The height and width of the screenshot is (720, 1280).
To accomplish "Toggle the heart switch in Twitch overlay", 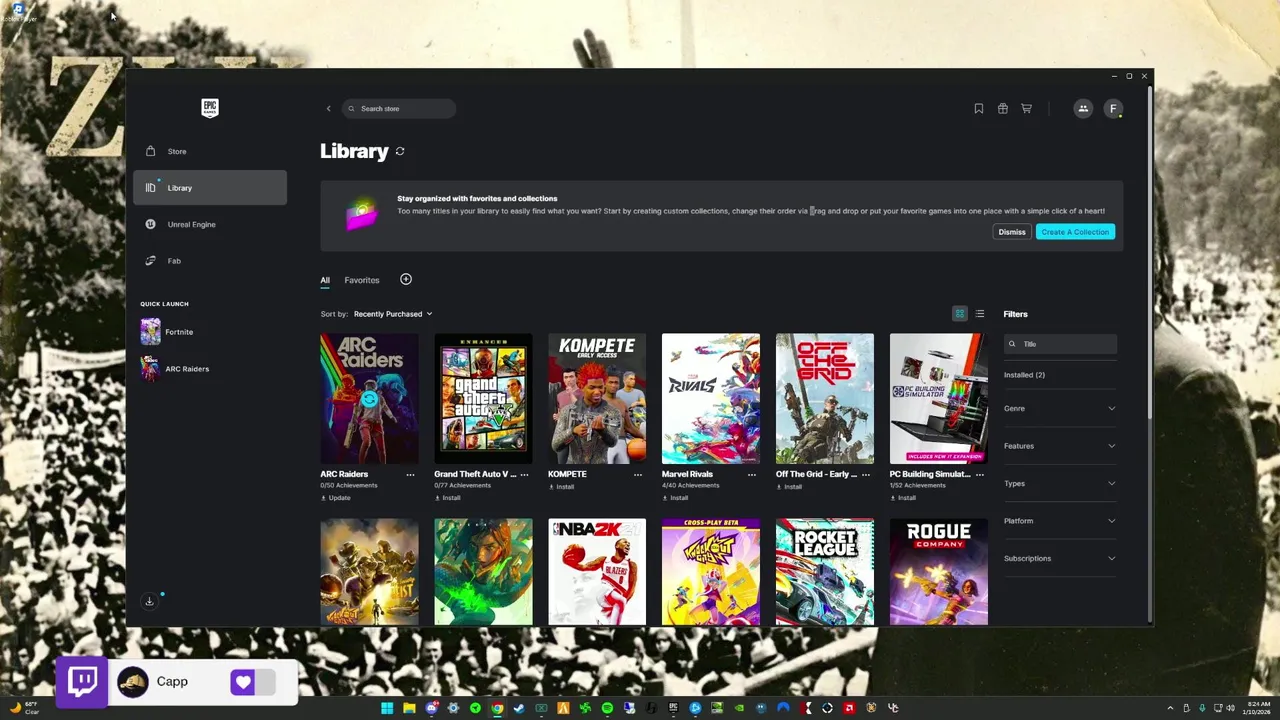I will point(252,682).
